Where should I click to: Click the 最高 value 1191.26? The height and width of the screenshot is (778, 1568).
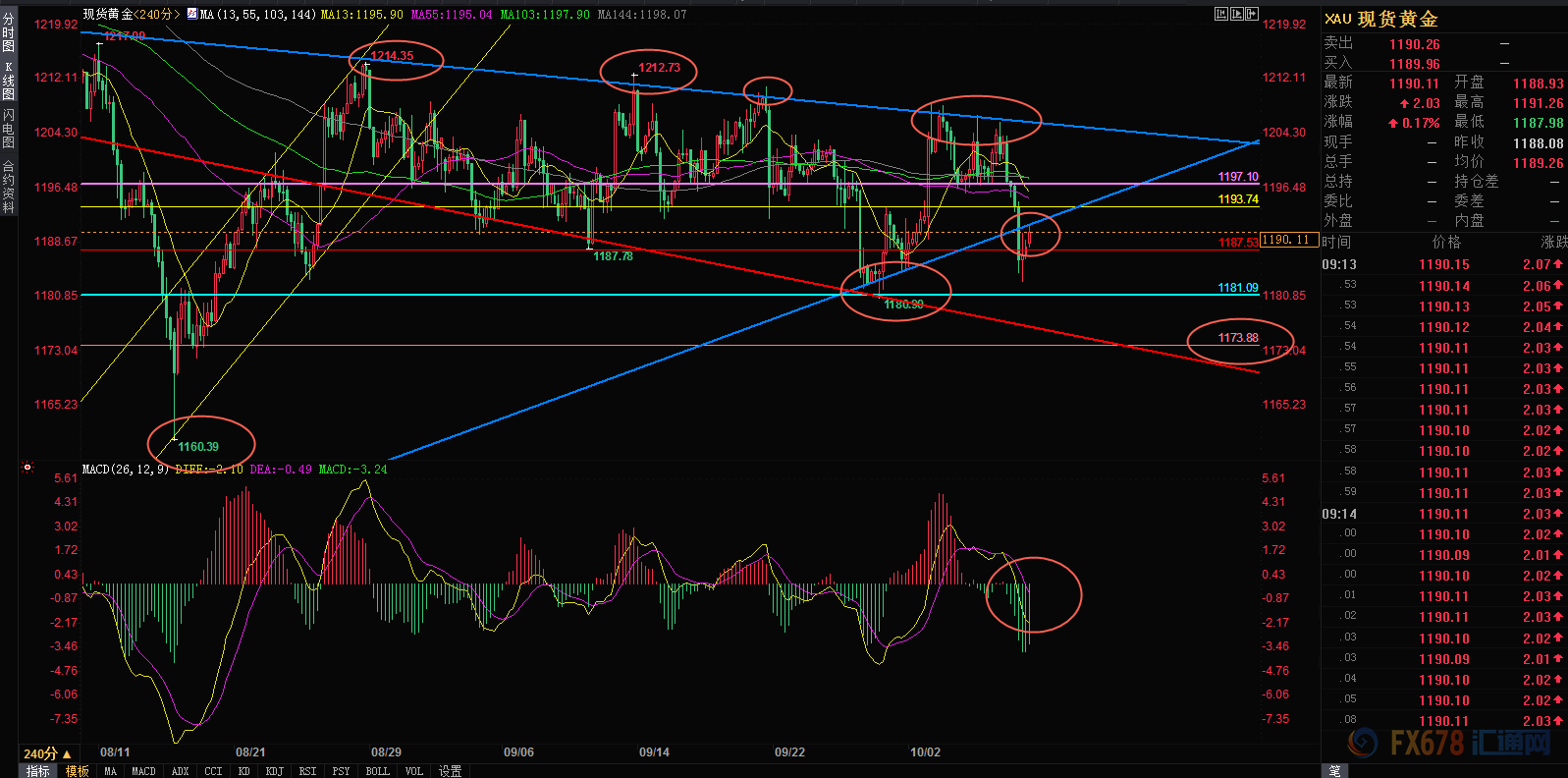[x=1539, y=103]
